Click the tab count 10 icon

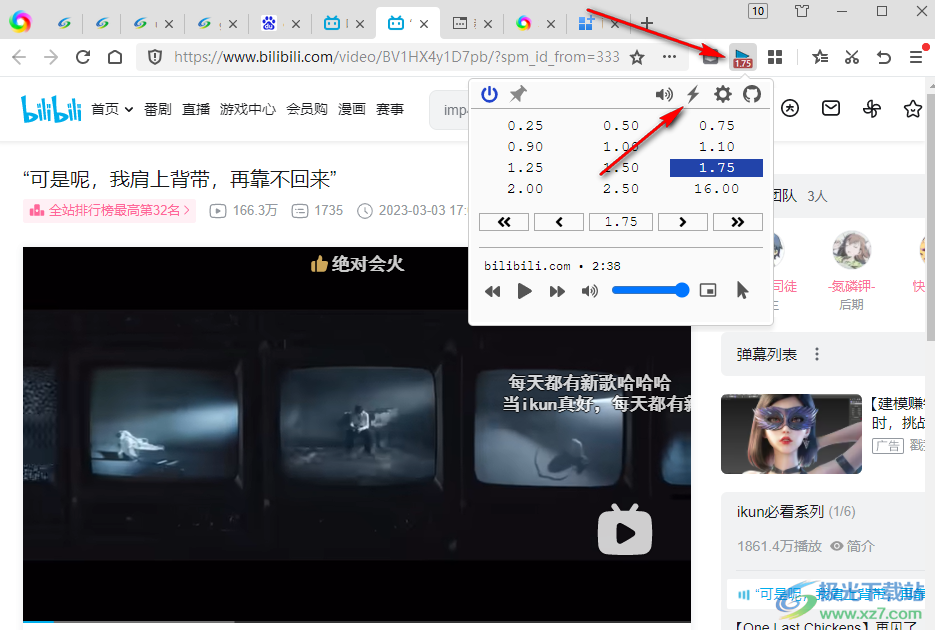(758, 11)
